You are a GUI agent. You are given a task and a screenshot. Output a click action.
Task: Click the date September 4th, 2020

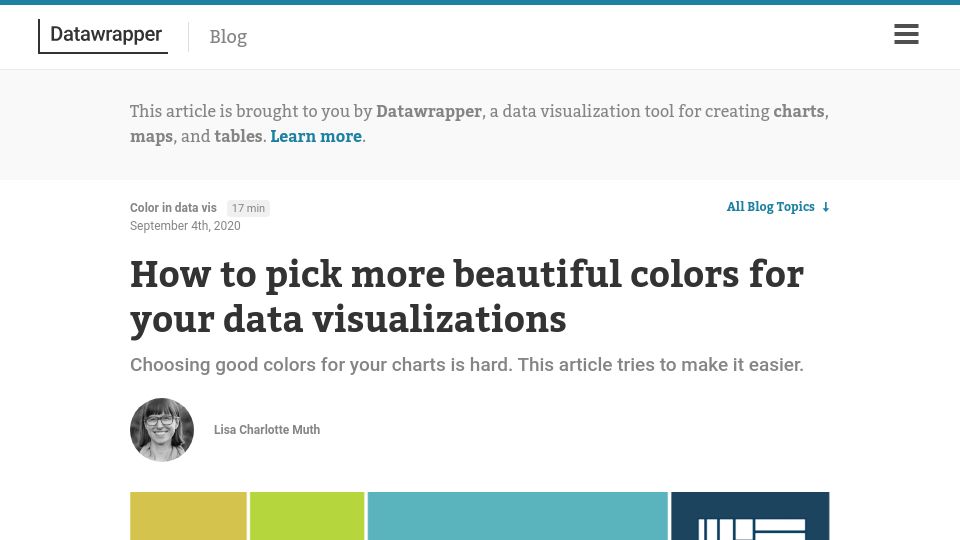tap(185, 226)
